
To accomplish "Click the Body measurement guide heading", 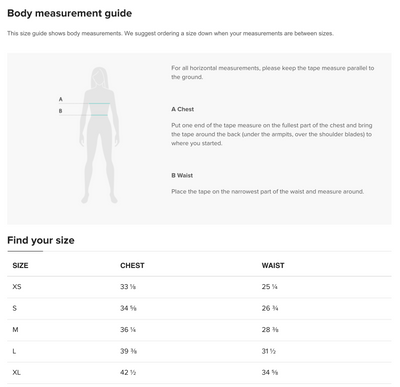I will [x=69, y=13].
